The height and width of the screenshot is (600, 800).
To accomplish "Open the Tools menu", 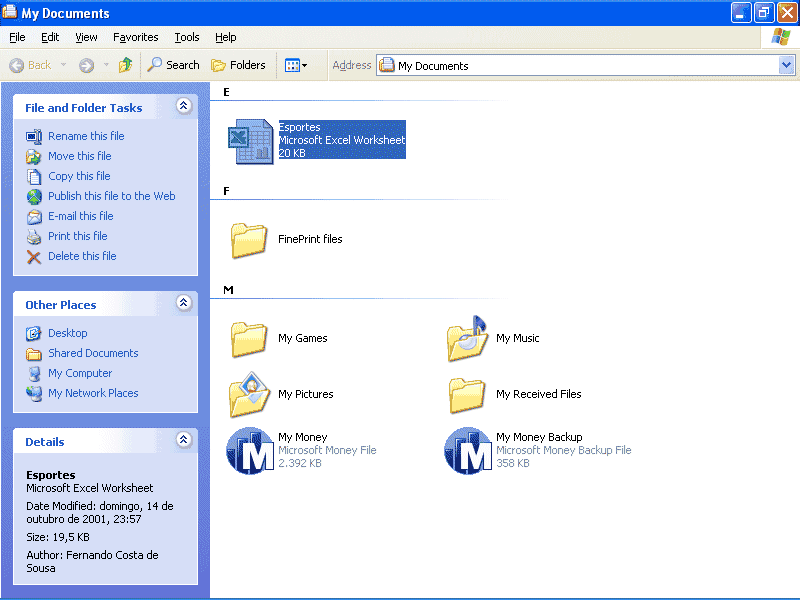I will click(x=187, y=37).
